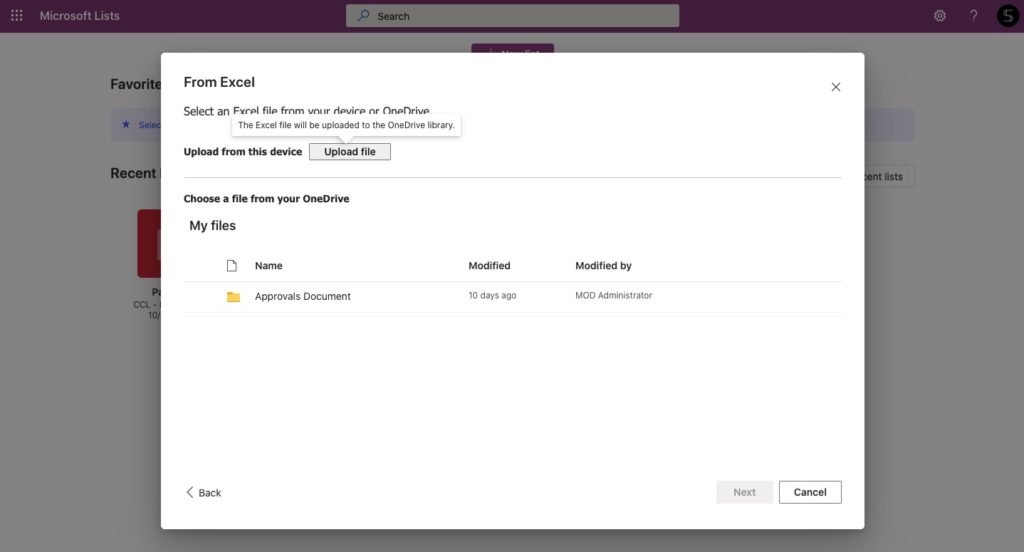Image resolution: width=1024 pixels, height=552 pixels.
Task: Open the account profile avatar
Action: pyautogui.click(x=1008, y=16)
